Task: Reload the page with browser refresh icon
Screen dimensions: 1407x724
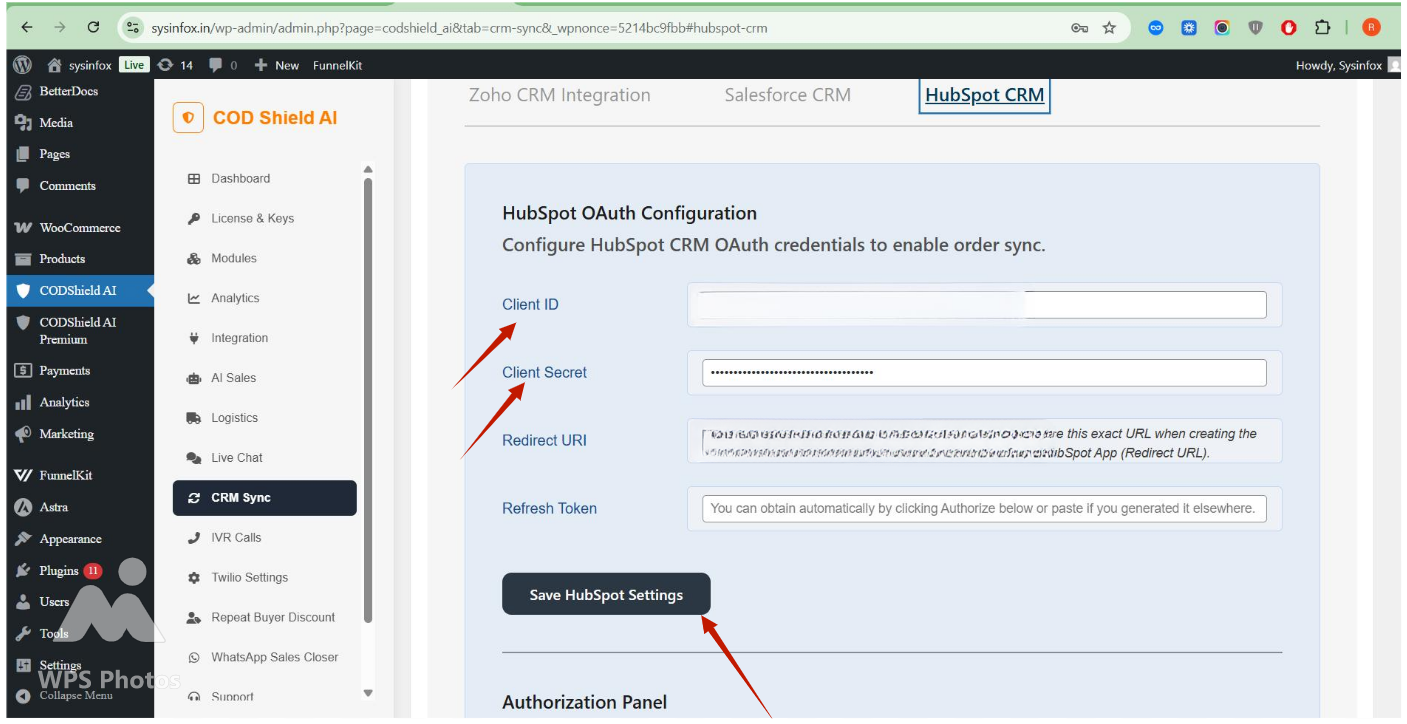Action: pyautogui.click(x=93, y=28)
